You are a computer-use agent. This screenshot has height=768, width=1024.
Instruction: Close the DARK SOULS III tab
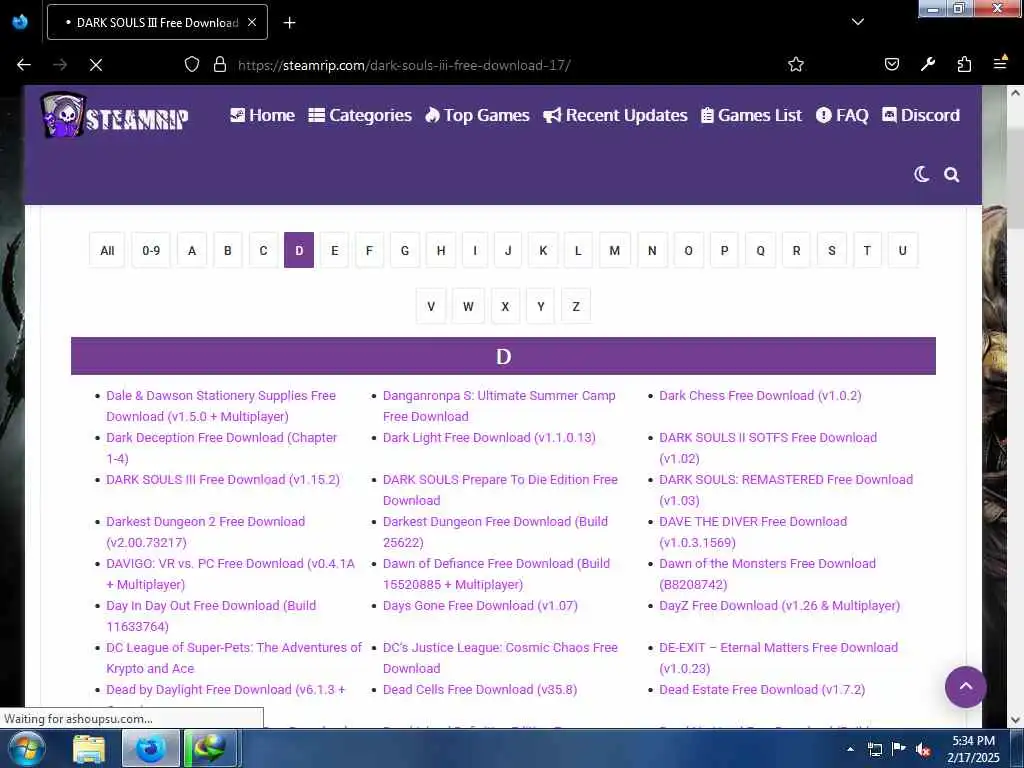pyautogui.click(x=252, y=22)
